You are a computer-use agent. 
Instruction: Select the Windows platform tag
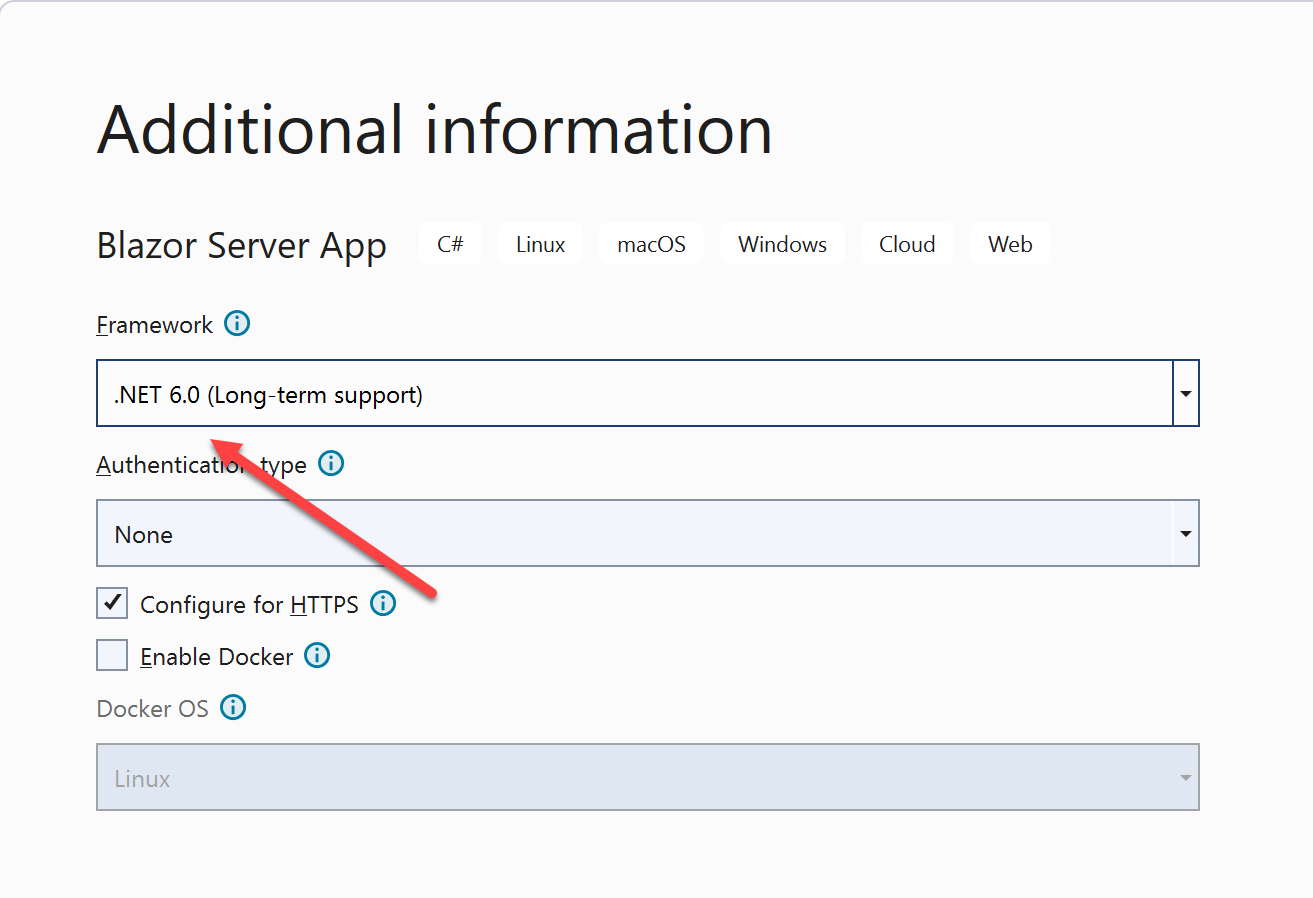pyautogui.click(x=782, y=244)
